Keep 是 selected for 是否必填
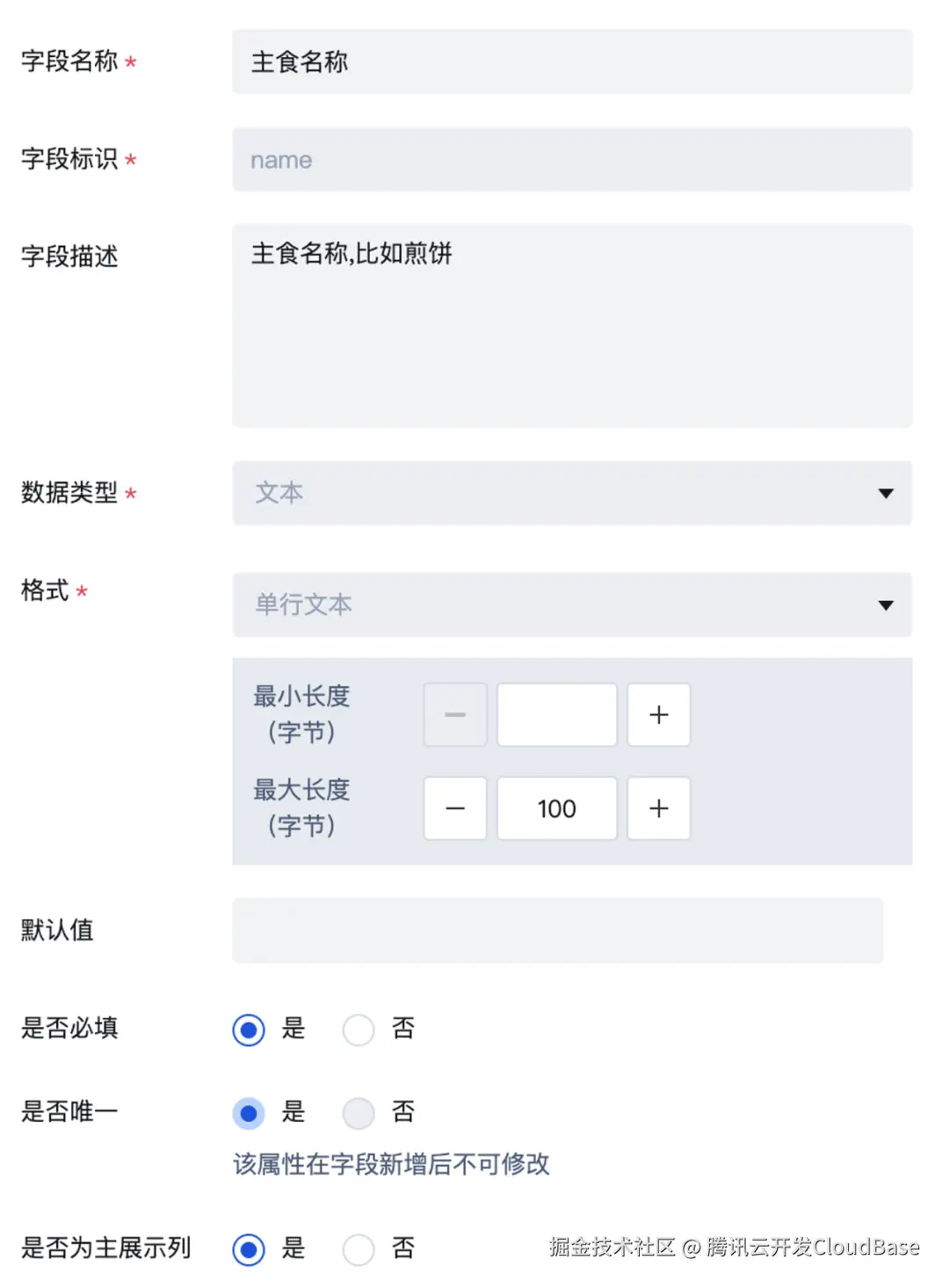The image size is (949, 1288). (249, 1029)
